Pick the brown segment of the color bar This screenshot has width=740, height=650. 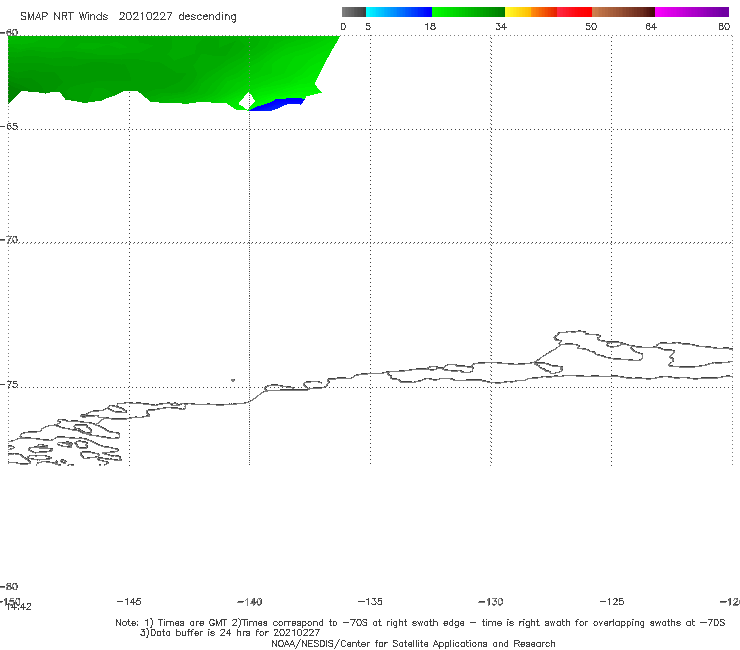click(x=623, y=12)
